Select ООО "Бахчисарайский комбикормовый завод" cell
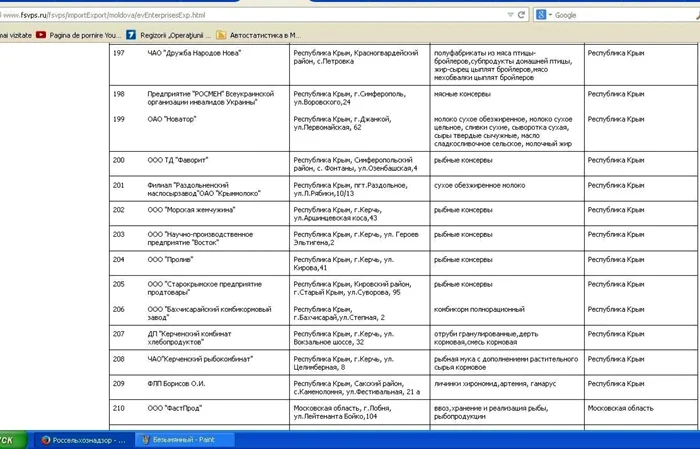This screenshot has height=449, width=700. (209, 313)
